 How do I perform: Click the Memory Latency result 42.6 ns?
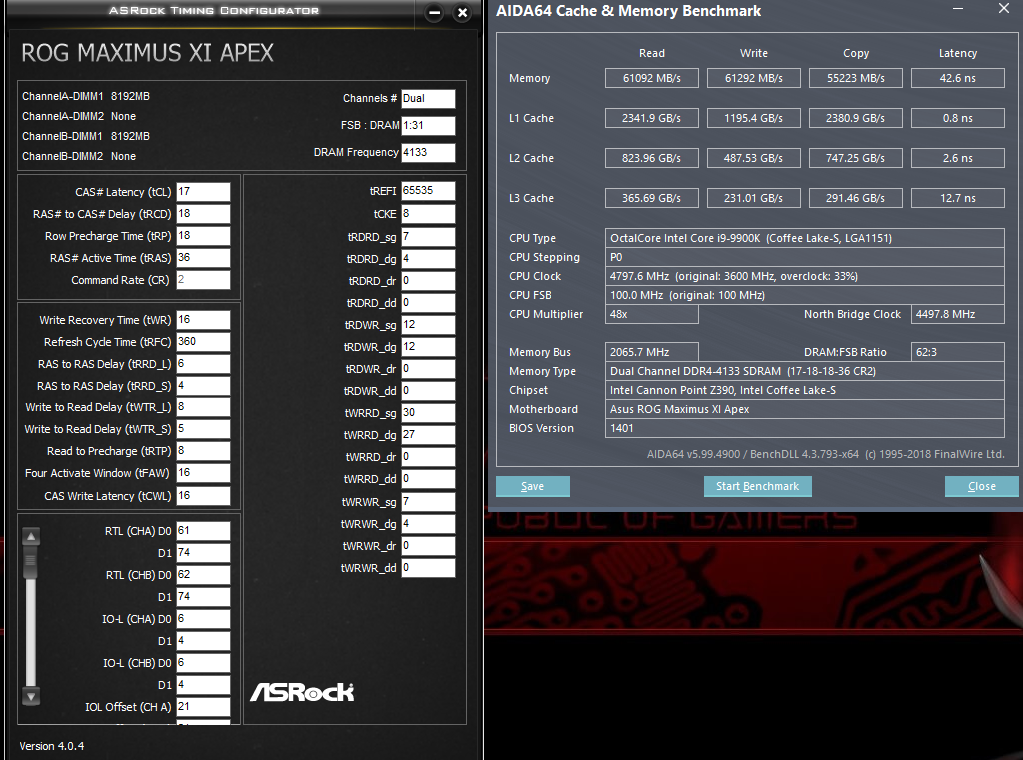click(x=958, y=78)
